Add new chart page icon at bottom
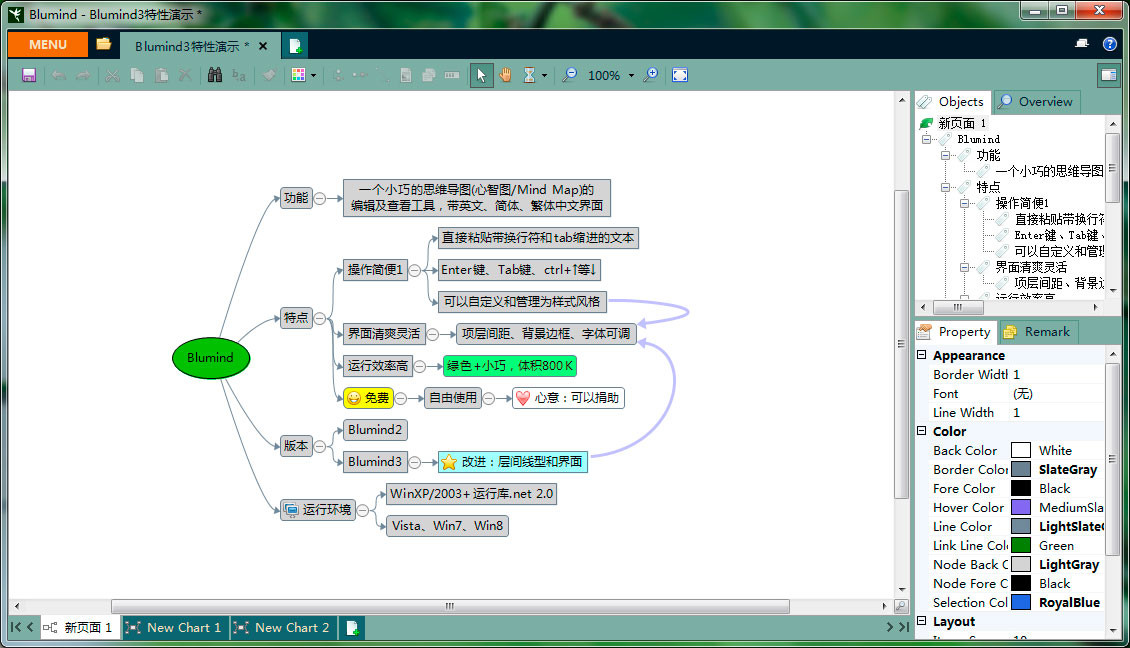Viewport: 1130px width, 648px height. point(352,628)
